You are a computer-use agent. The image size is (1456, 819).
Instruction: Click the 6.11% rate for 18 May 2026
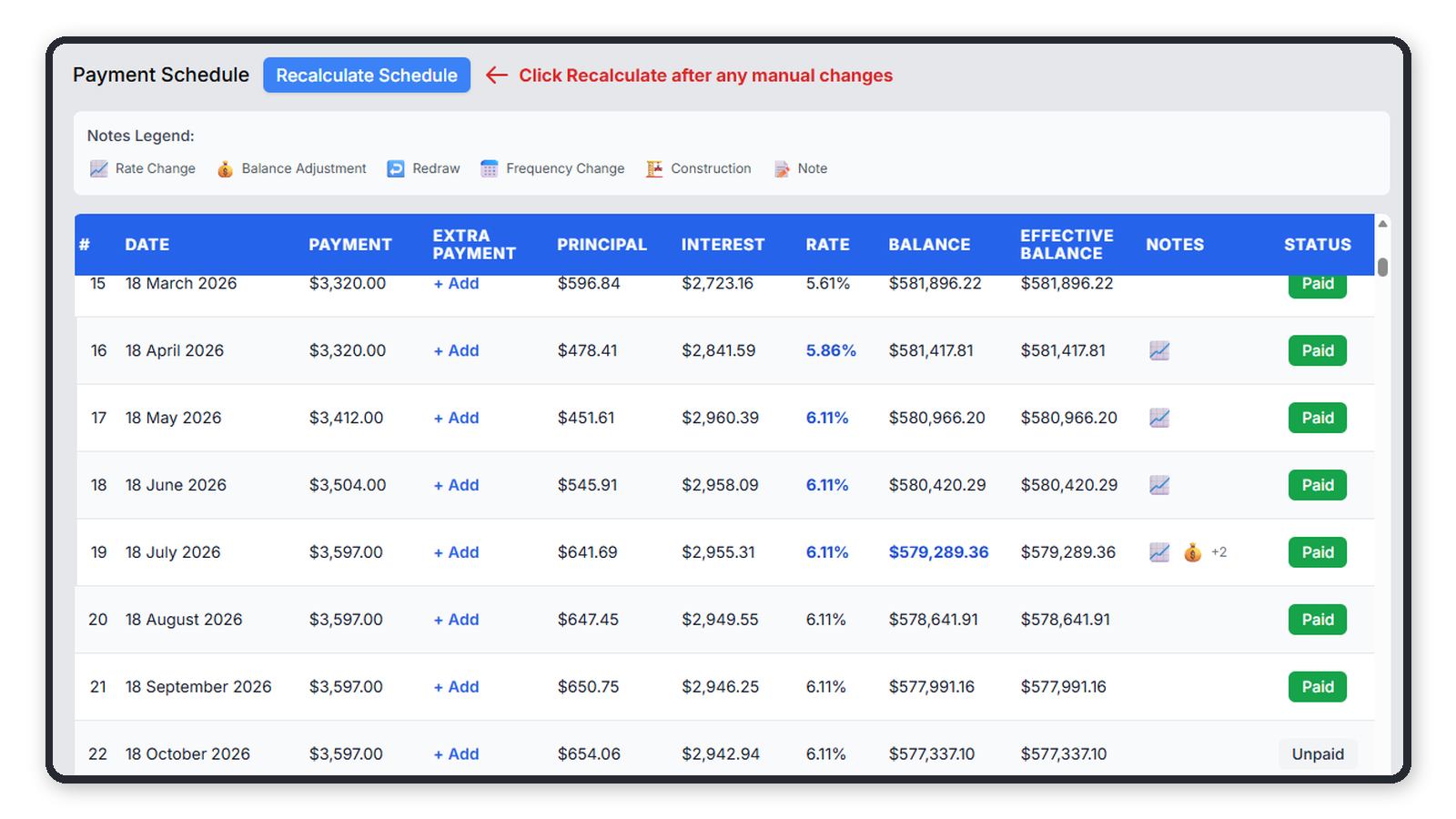[x=827, y=418]
